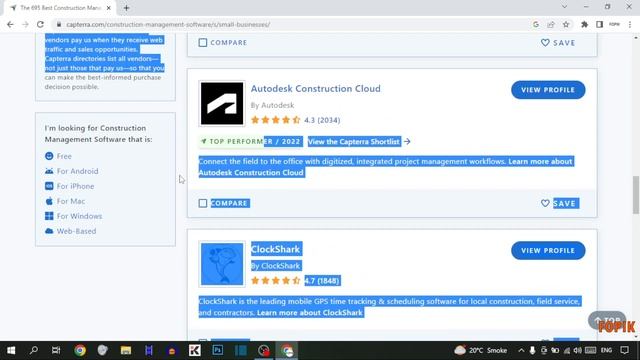Click By ClockShark vendor text
640x360 pixels.
click(x=276, y=266)
